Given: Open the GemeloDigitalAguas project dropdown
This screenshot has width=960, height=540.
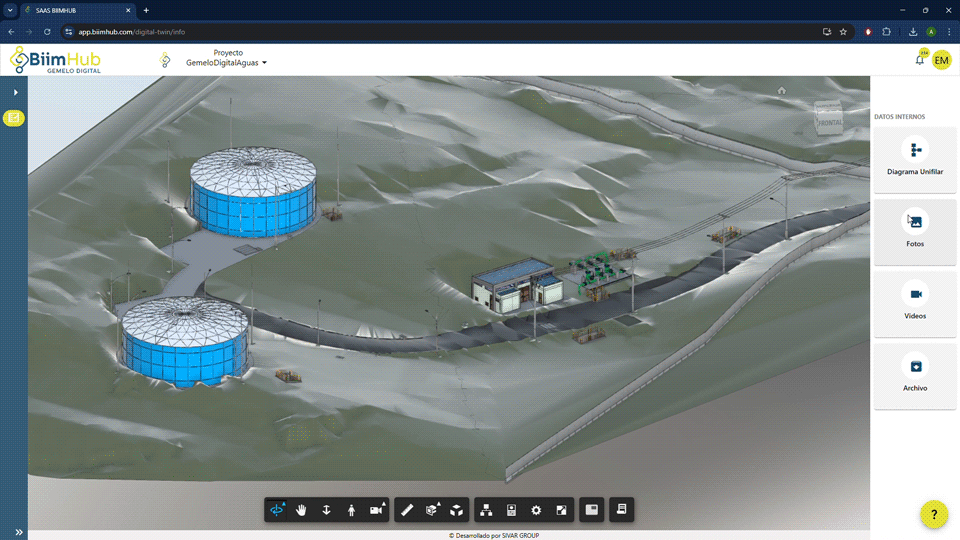Looking at the screenshot, I should point(227,63).
